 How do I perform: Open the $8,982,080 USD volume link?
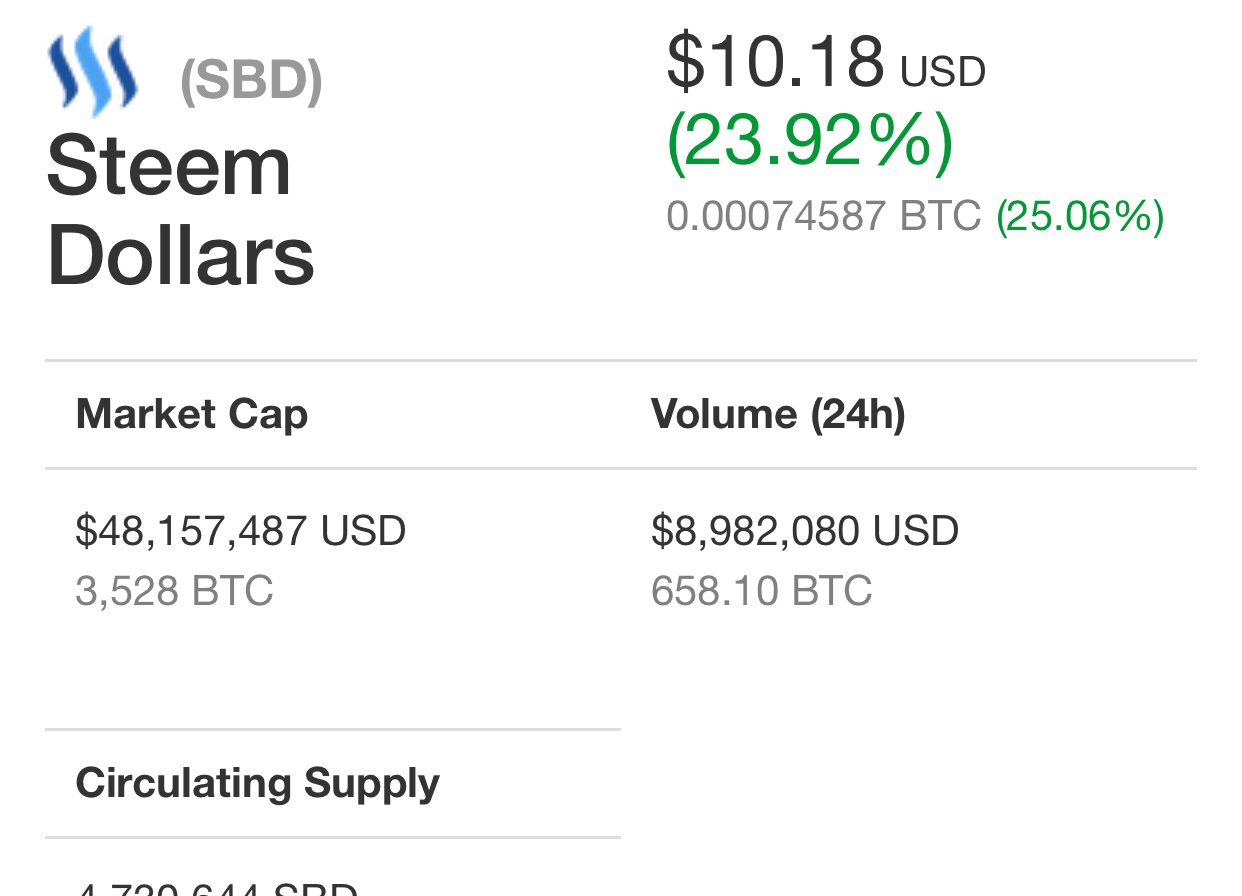[805, 531]
